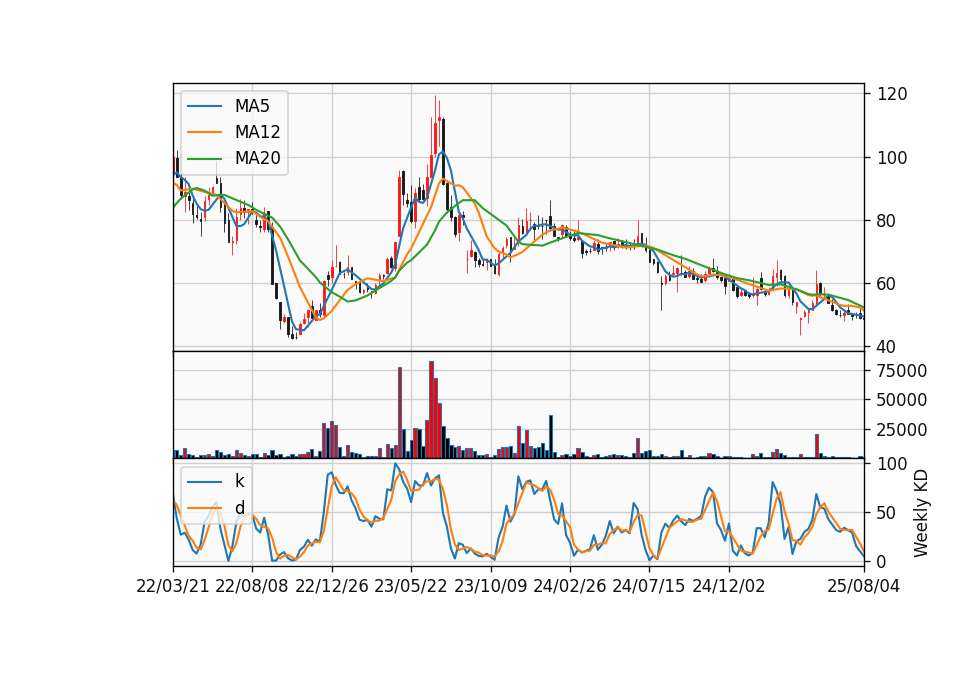Click the 25000 volume axis label
This screenshot has height=690, width=960.
(x=902, y=430)
